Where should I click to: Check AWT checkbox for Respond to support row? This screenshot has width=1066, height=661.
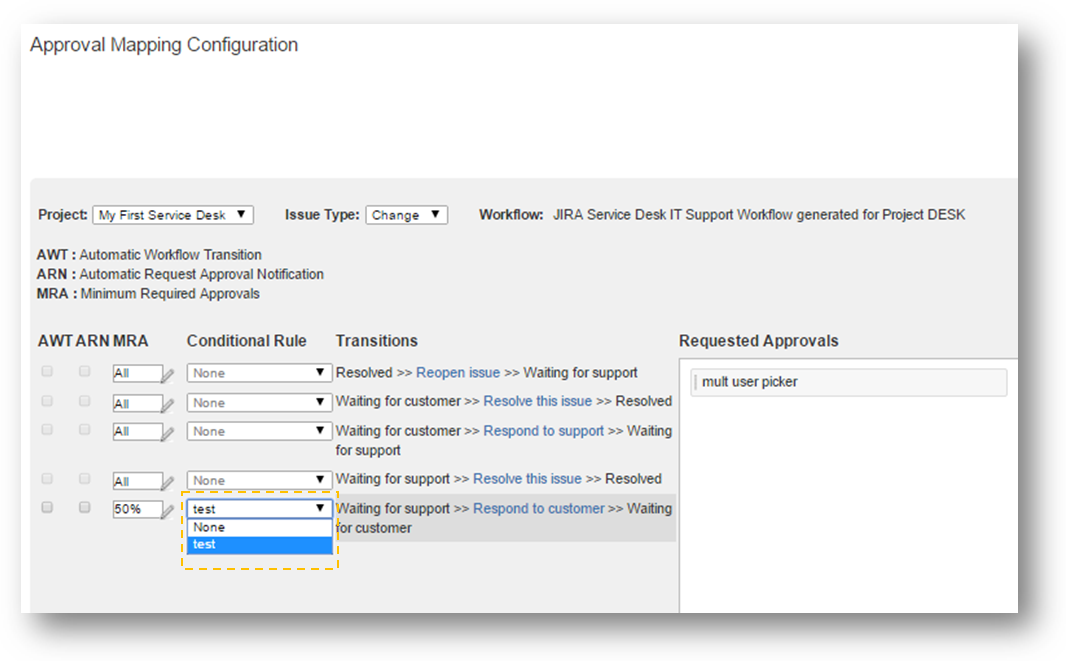tap(47, 430)
